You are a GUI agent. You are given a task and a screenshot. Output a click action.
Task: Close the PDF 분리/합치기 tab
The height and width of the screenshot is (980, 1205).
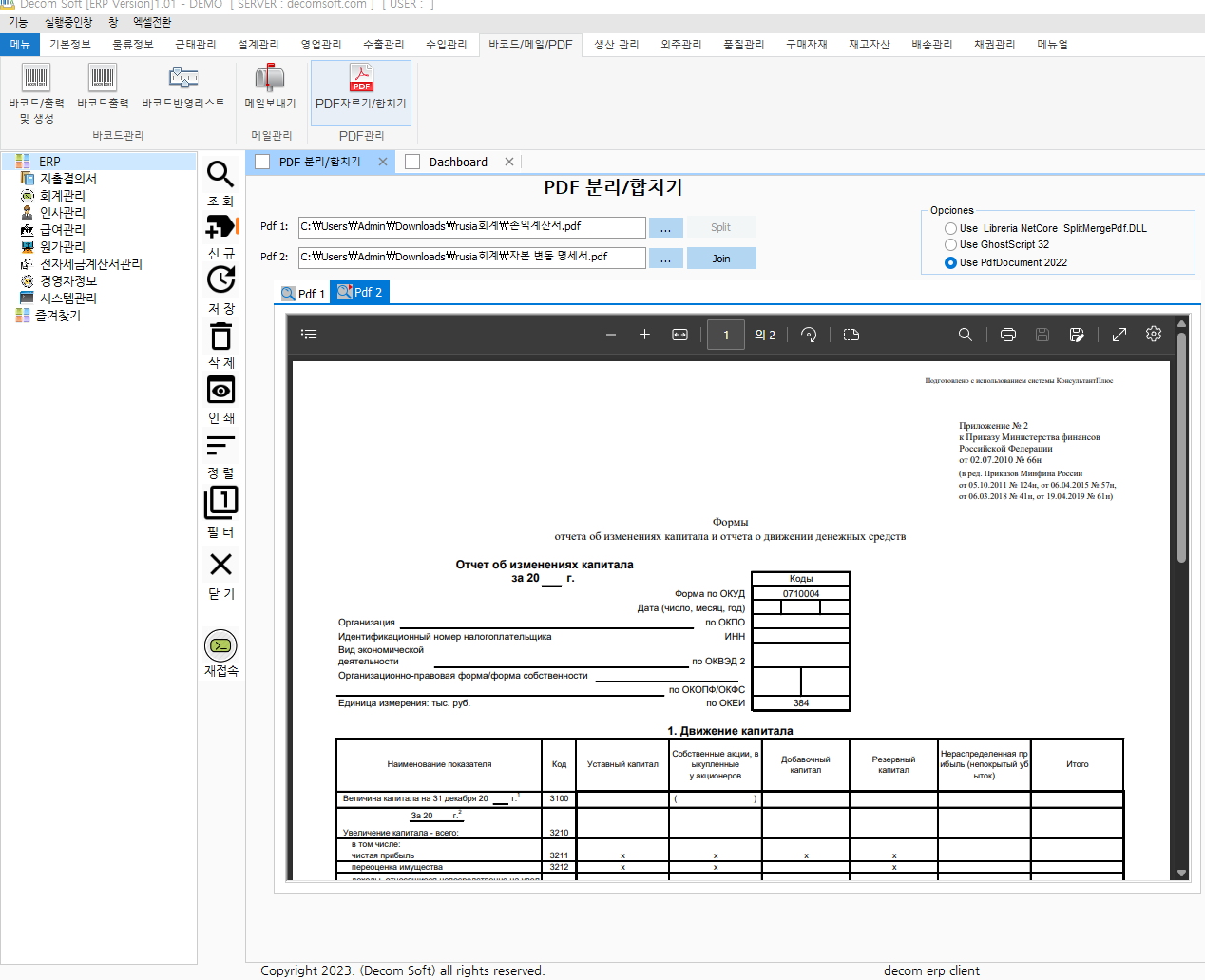point(383,162)
